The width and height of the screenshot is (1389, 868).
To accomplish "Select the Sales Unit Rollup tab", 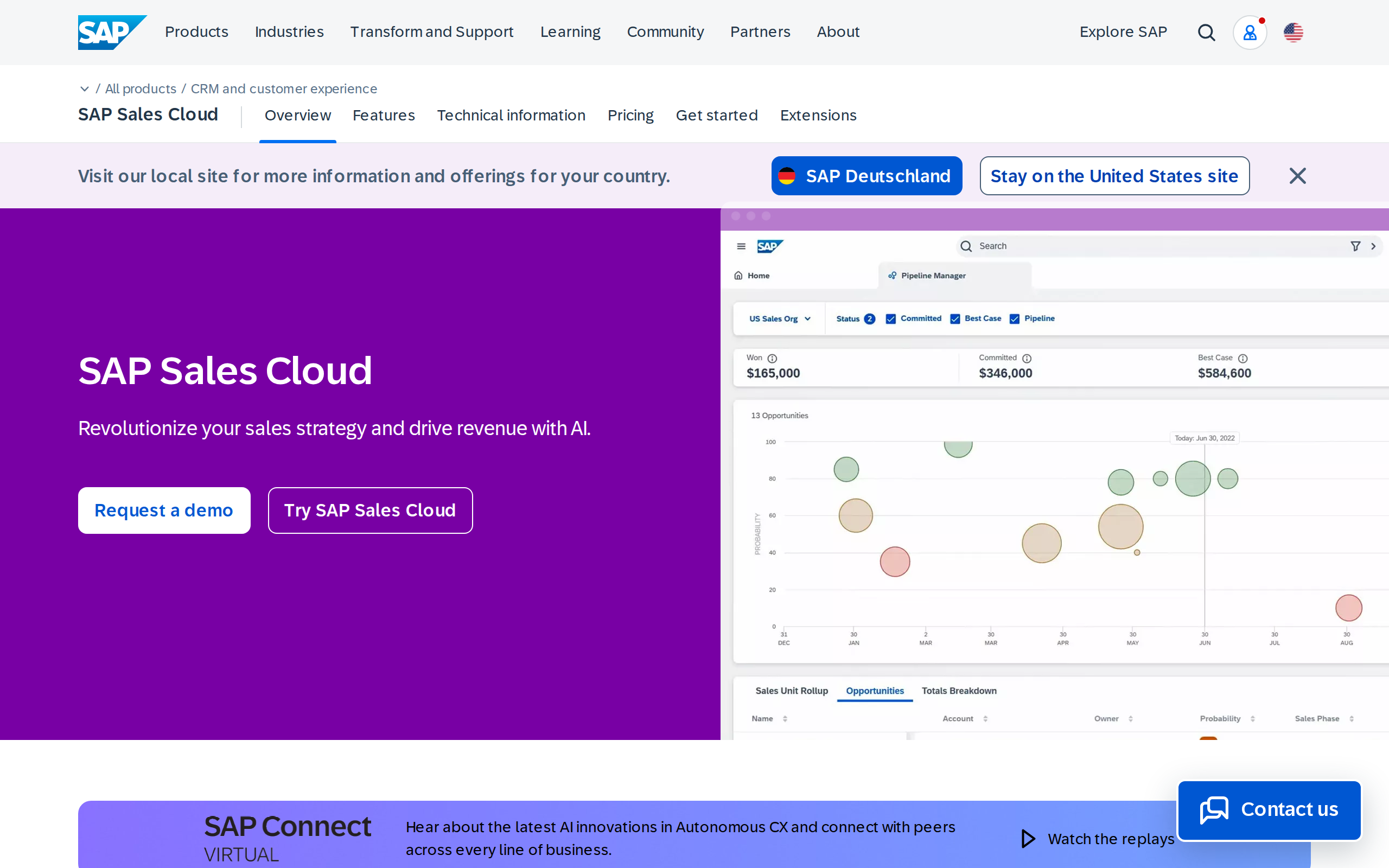I will point(792,691).
